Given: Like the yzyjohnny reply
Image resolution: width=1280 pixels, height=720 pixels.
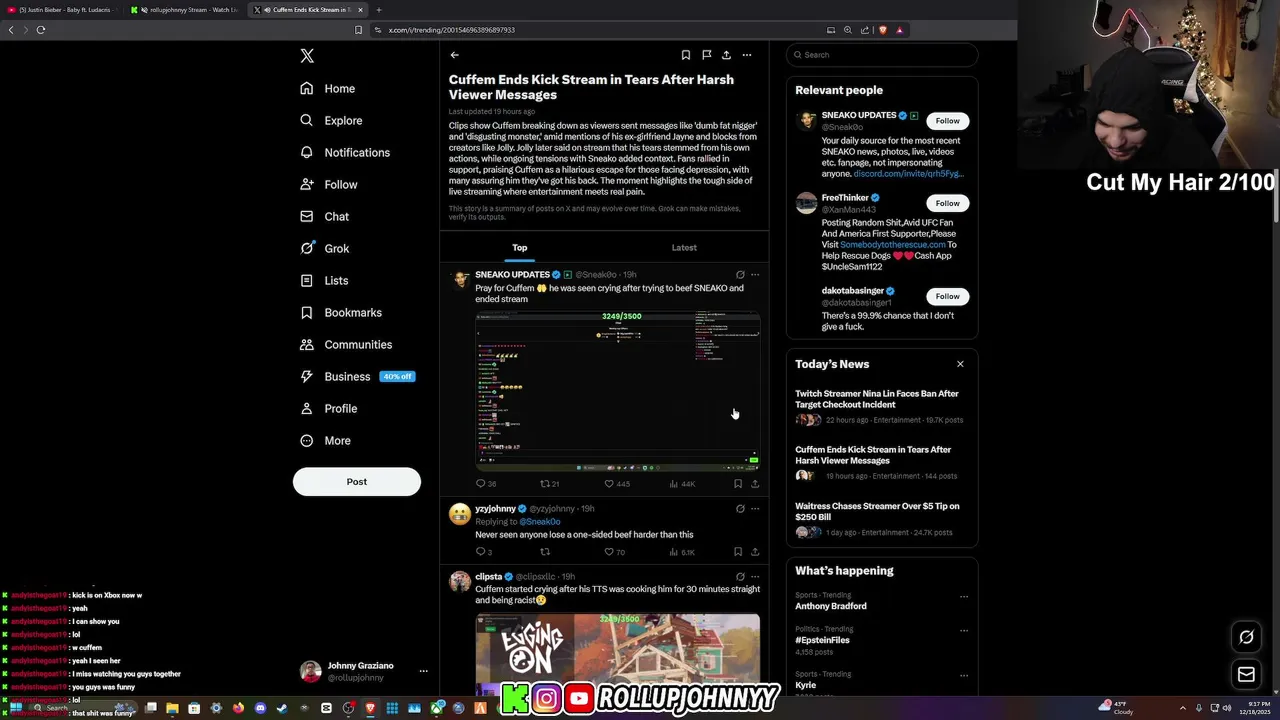Looking at the screenshot, I should pyautogui.click(x=614, y=551).
